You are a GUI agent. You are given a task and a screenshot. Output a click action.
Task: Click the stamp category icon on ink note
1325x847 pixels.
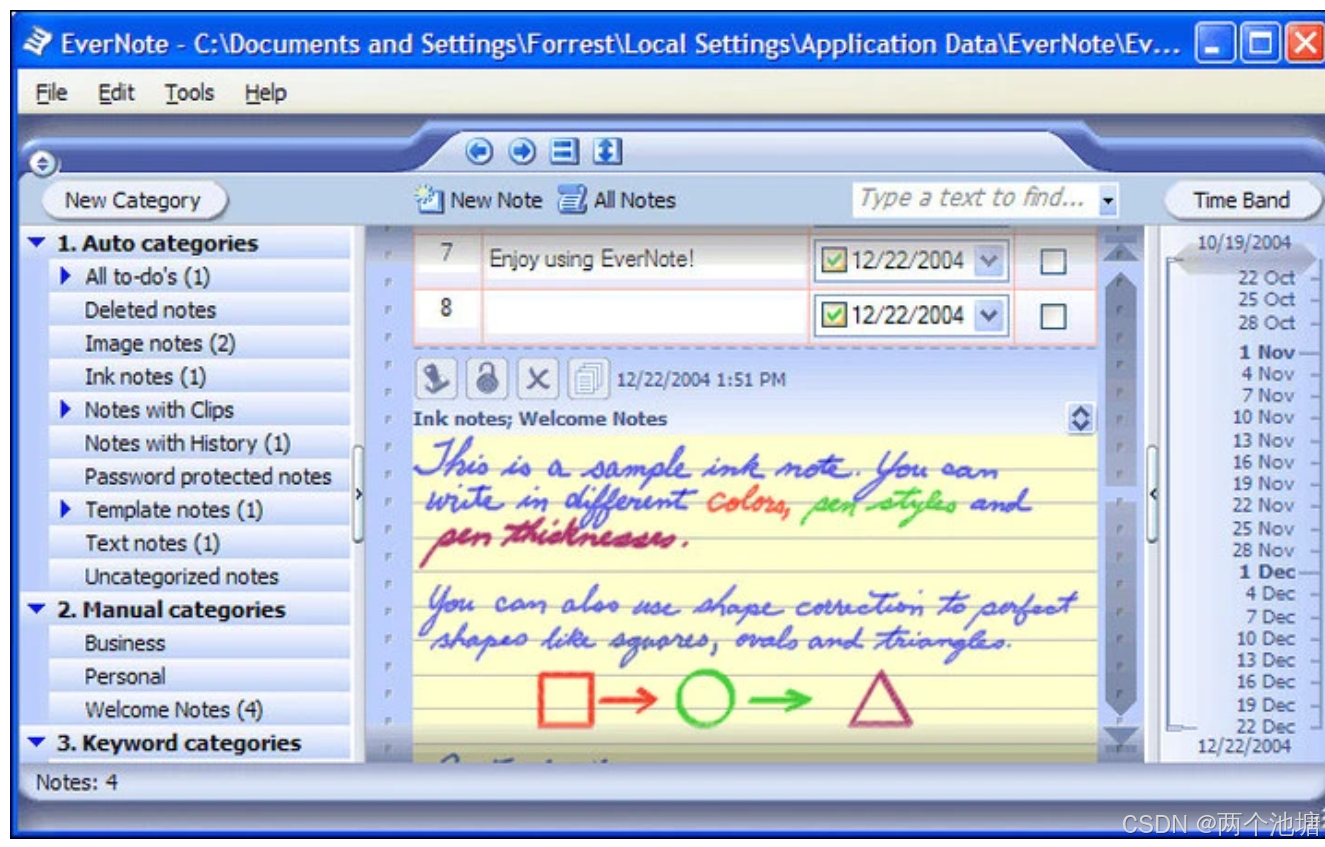tap(437, 378)
